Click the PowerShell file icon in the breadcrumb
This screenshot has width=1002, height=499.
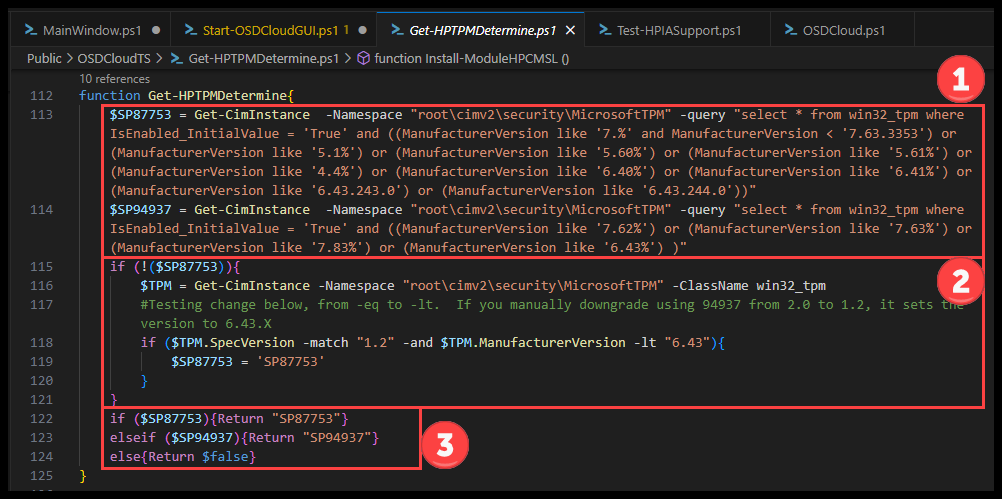coord(177,58)
